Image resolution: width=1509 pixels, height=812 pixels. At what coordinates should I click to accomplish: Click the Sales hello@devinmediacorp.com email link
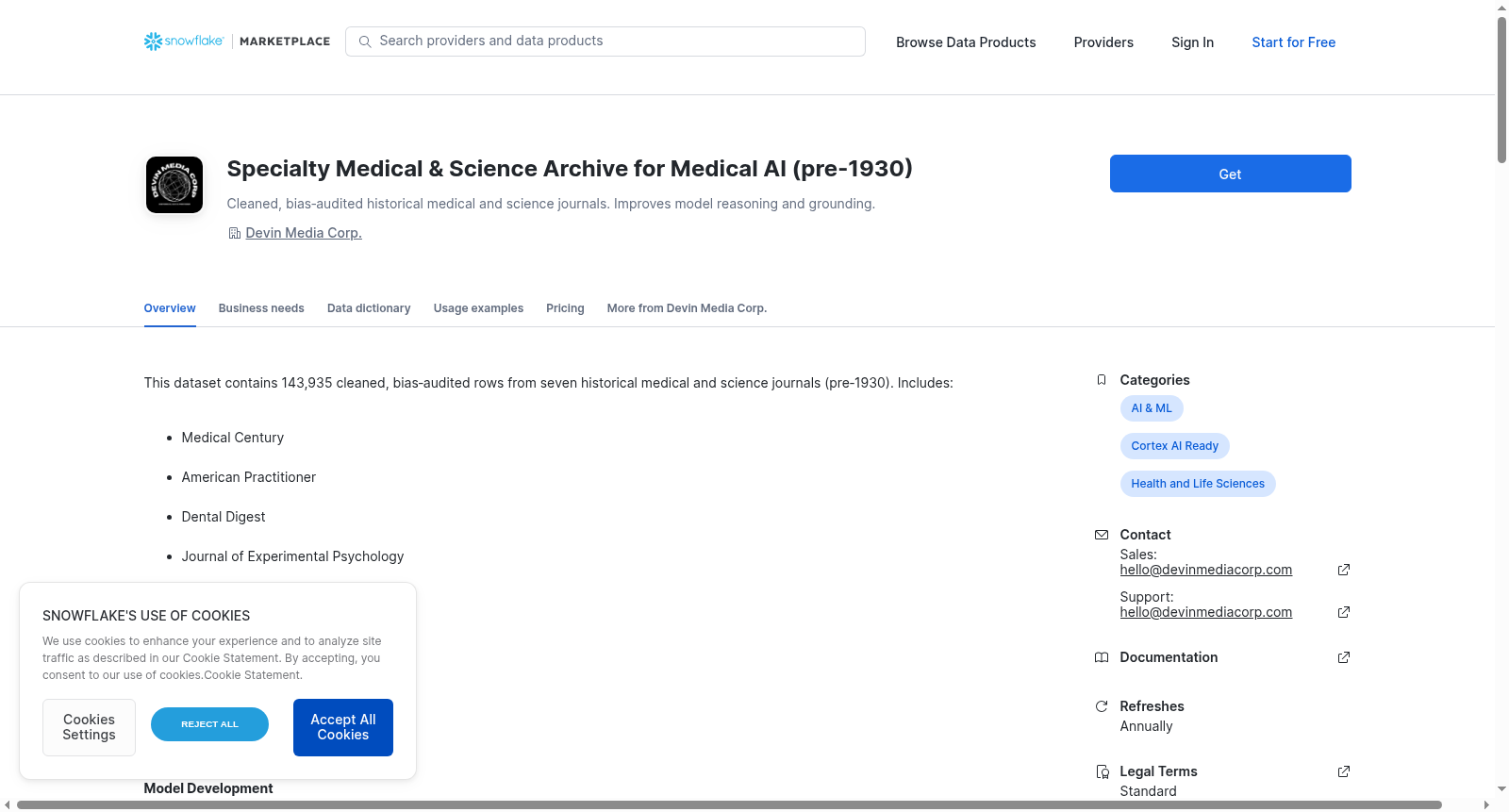coord(1205,570)
